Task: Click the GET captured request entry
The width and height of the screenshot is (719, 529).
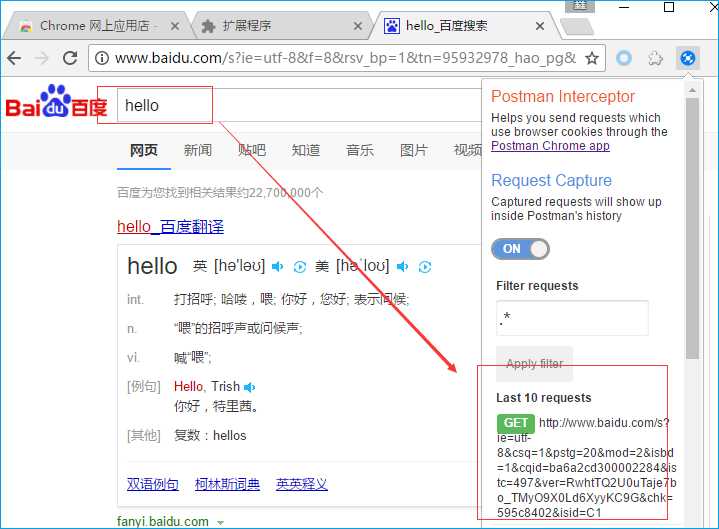Action: coord(515,423)
